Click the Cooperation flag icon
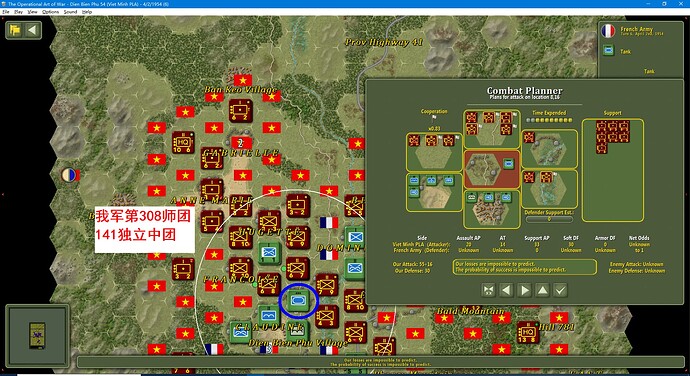 [434, 118]
